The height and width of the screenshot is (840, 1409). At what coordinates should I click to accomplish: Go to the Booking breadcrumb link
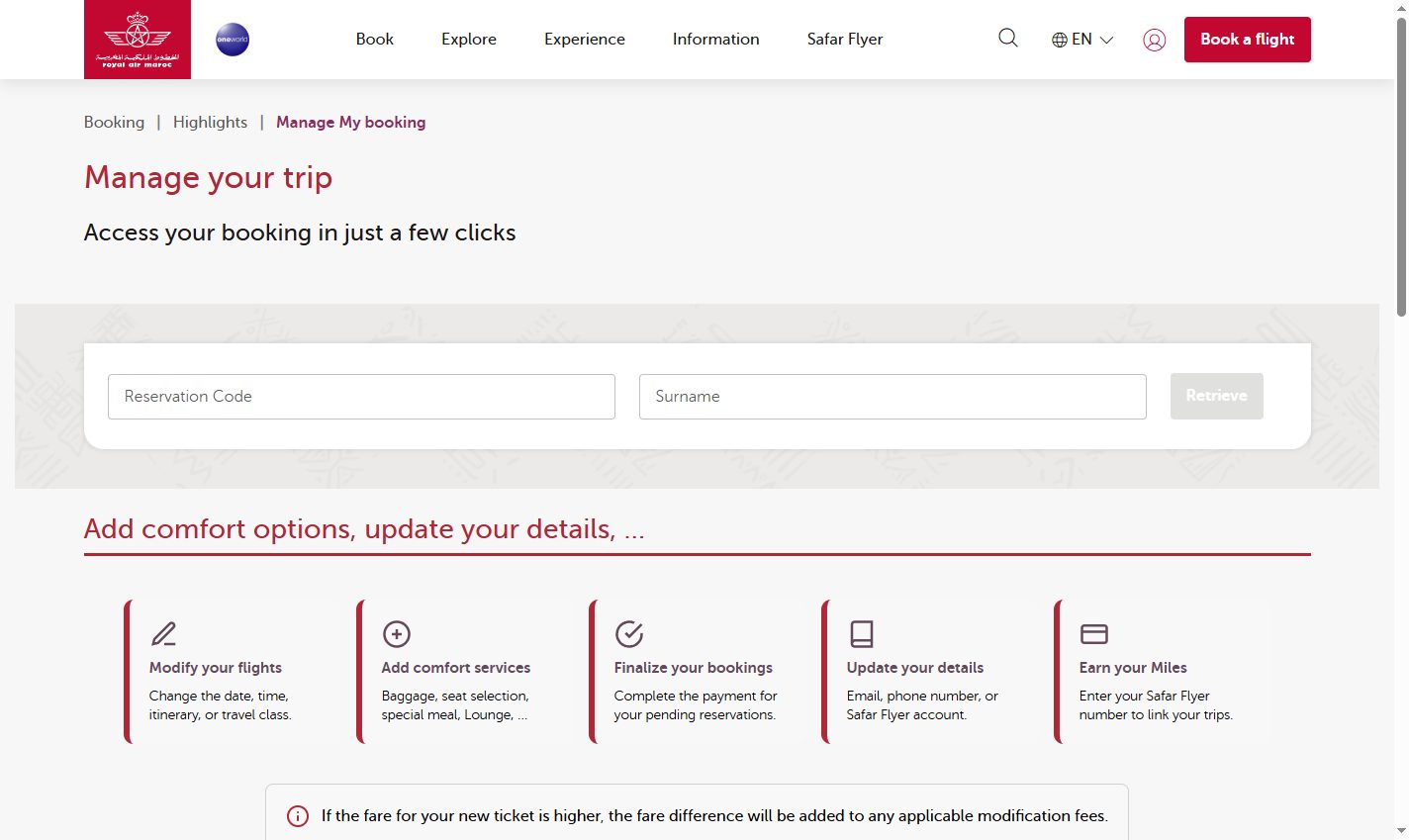114,122
